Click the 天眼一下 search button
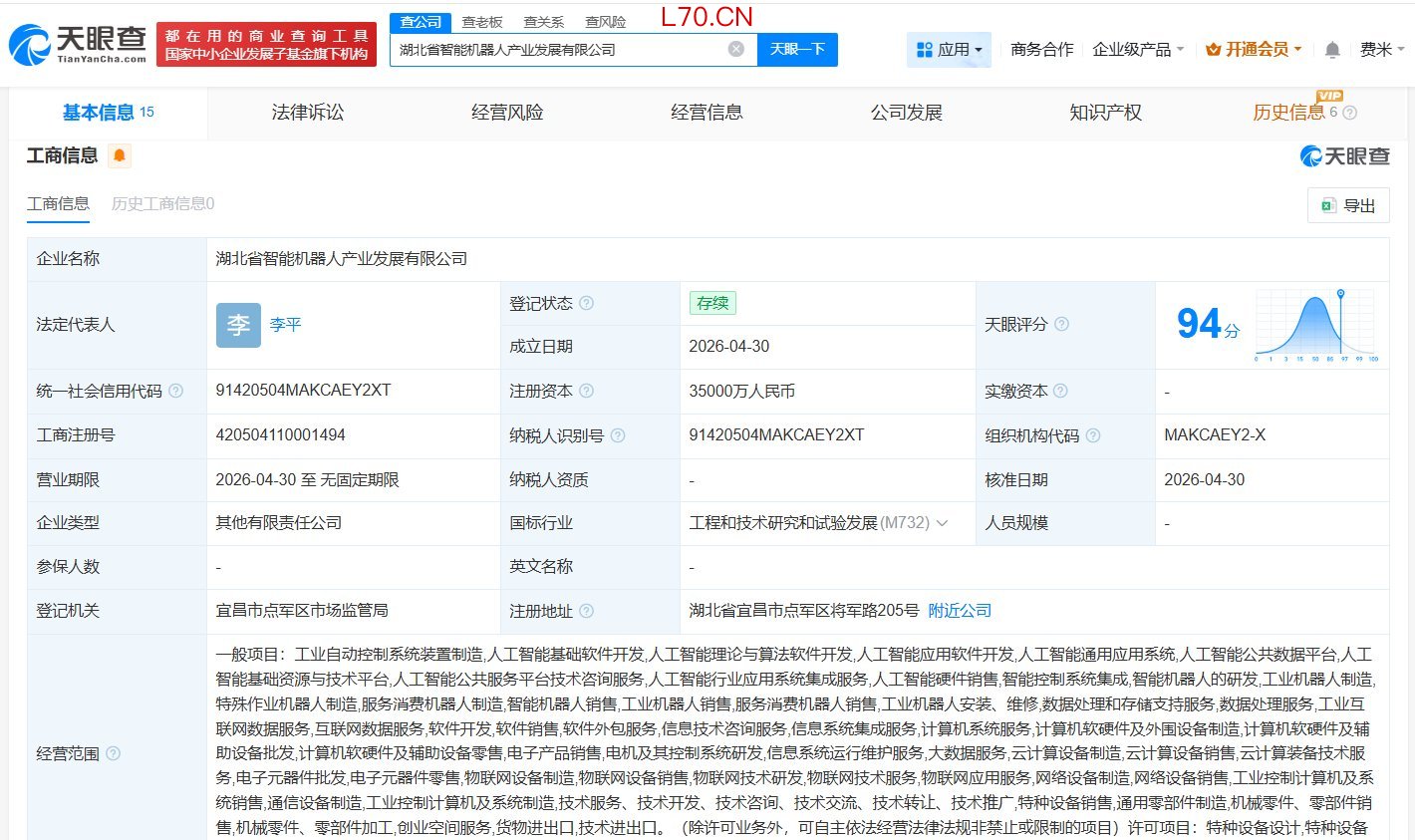 (797, 49)
